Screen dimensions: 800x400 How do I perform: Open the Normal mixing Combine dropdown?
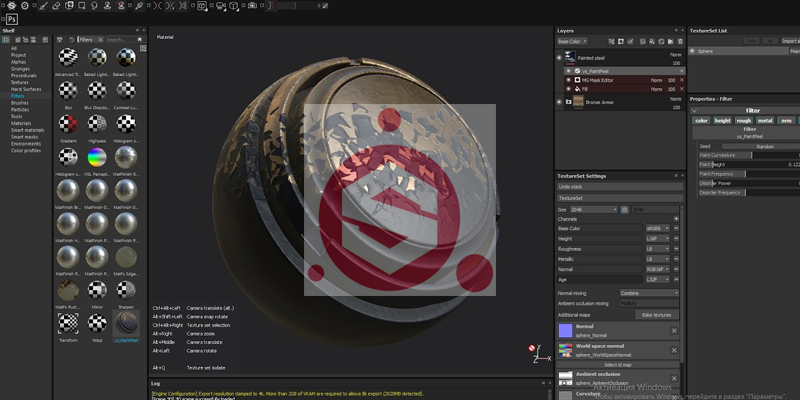[x=649, y=293]
